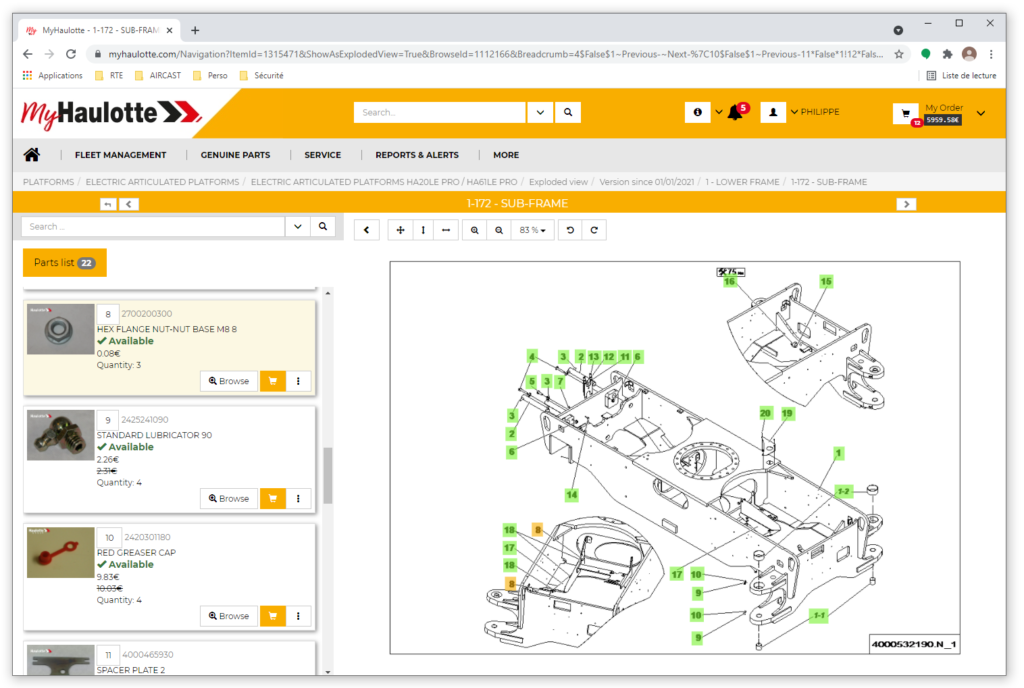This screenshot has width=1024, height=688.
Task: Click the info icon in header
Action: tap(697, 112)
